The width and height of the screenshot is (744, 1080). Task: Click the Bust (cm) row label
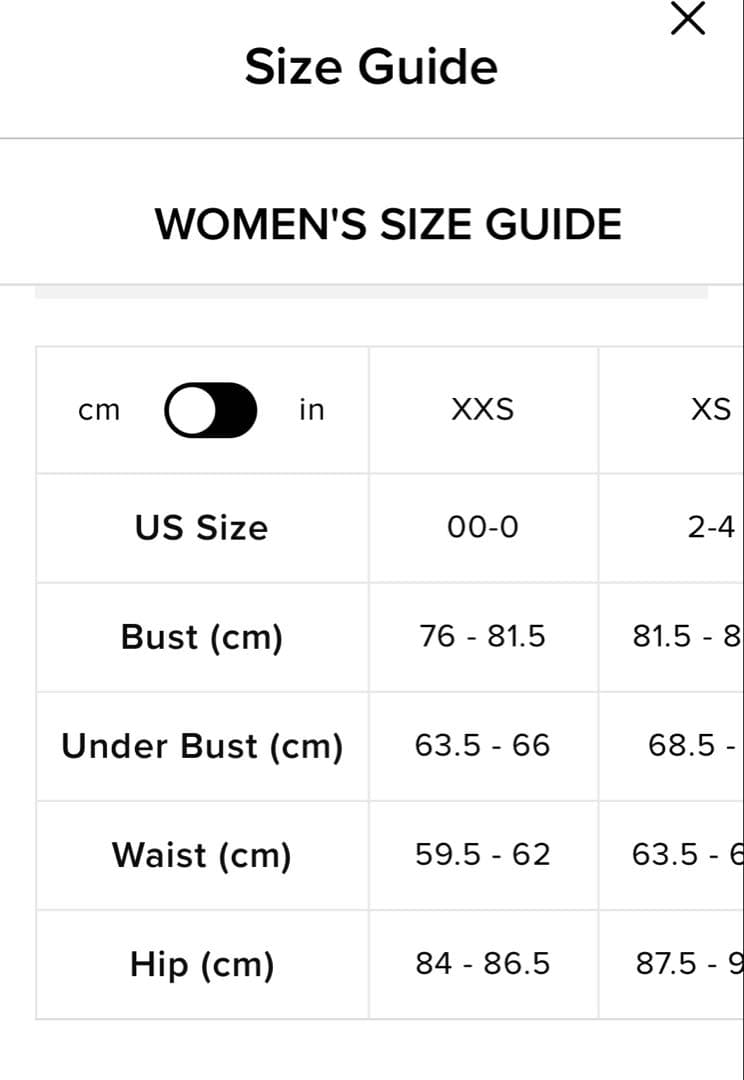[x=202, y=637]
